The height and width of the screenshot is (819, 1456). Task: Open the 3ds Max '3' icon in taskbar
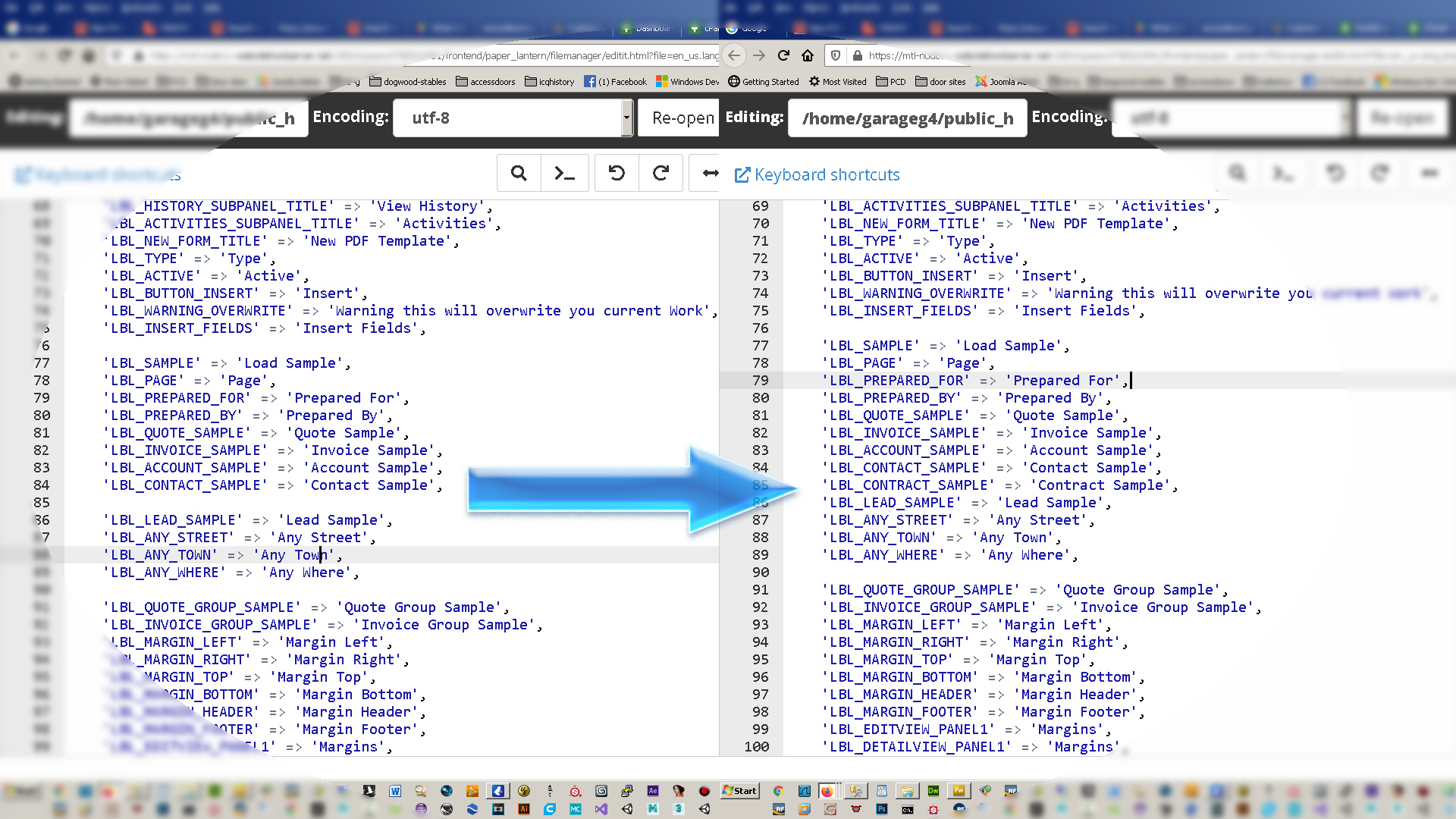(679, 809)
